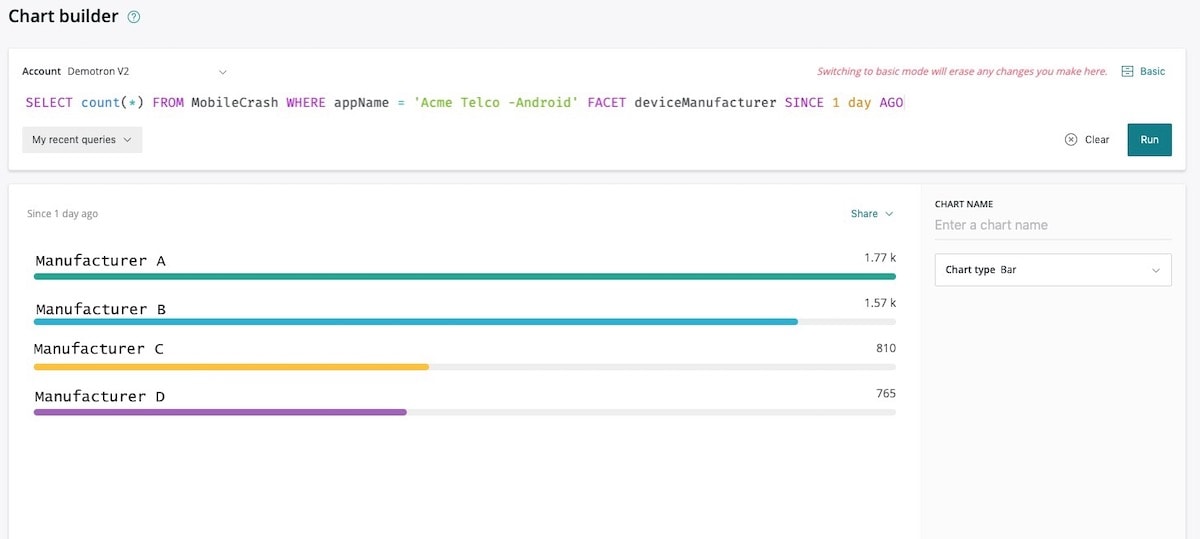Click the 1.77 k value
Image resolution: width=1200 pixels, height=539 pixels.
coord(880,258)
